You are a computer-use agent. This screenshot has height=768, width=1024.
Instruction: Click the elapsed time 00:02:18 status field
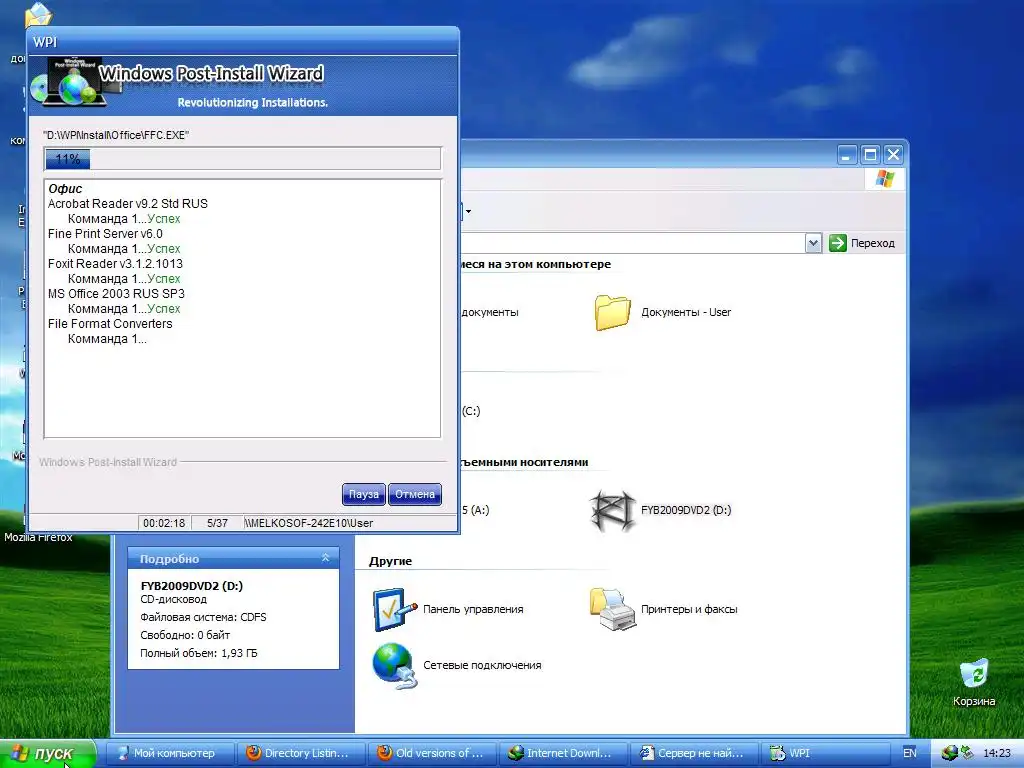coord(164,523)
